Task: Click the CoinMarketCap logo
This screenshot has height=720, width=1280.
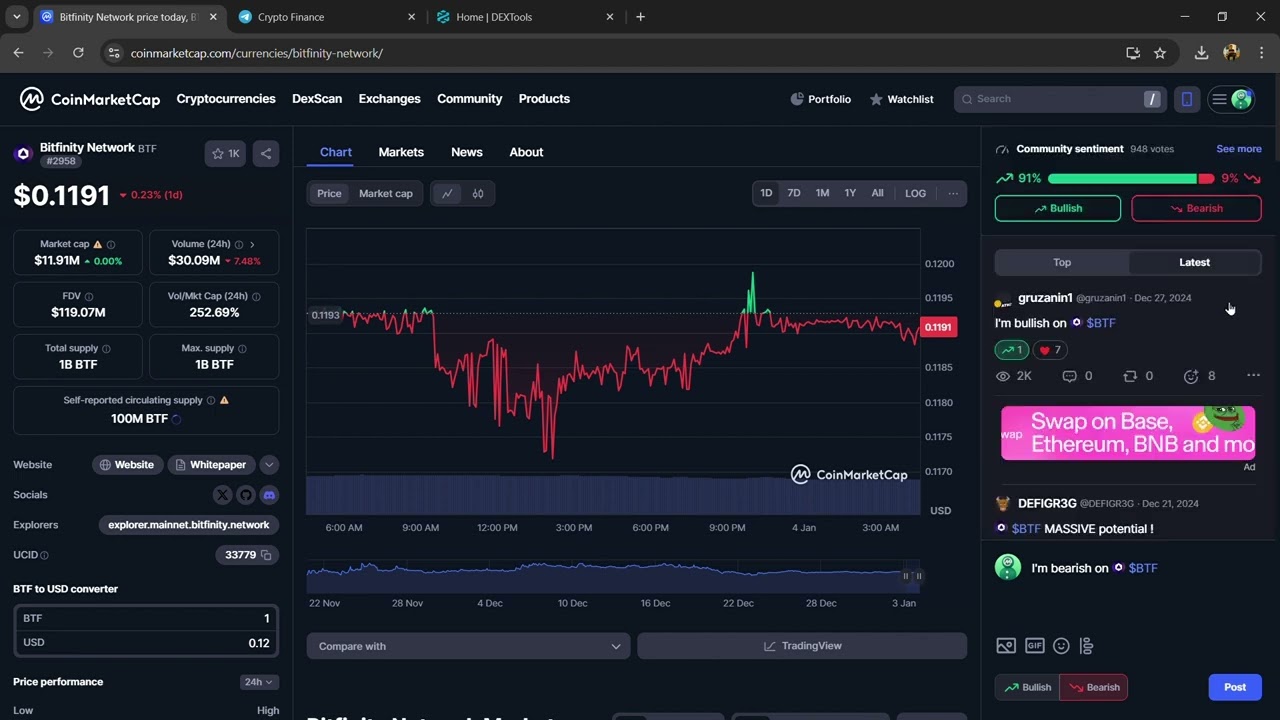Action: (x=90, y=99)
